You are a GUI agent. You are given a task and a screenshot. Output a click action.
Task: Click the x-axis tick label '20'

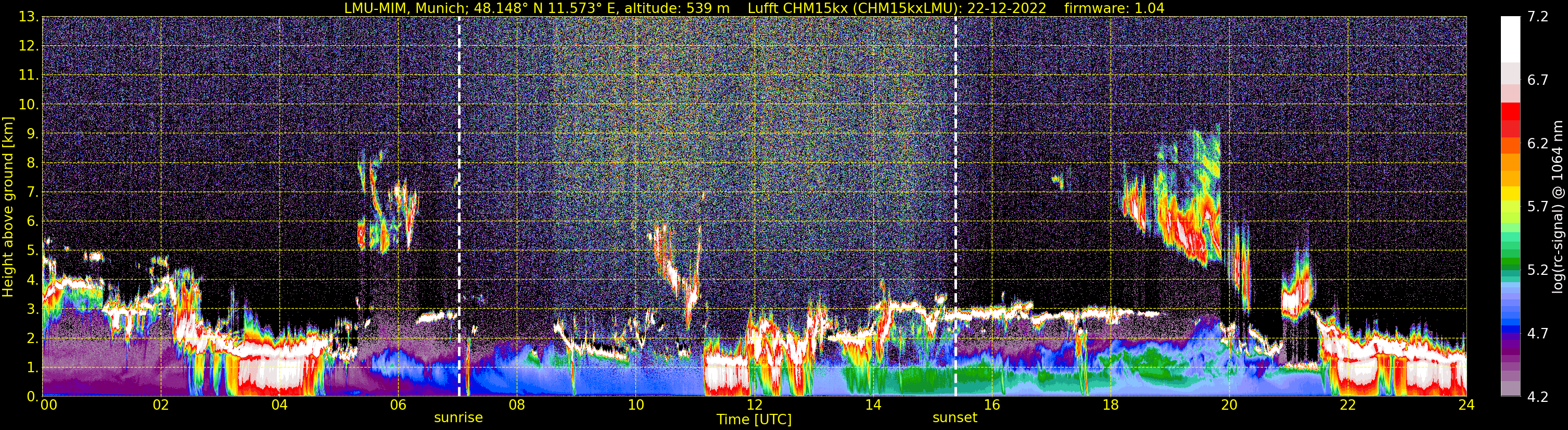click(1229, 405)
